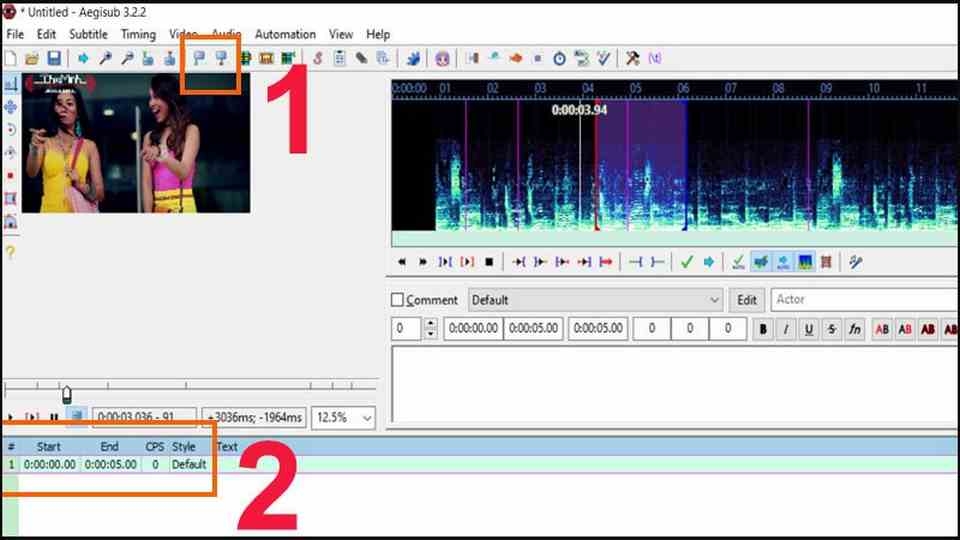
Task: Open the Timing Post-Processor clock icon
Action: (x=559, y=59)
